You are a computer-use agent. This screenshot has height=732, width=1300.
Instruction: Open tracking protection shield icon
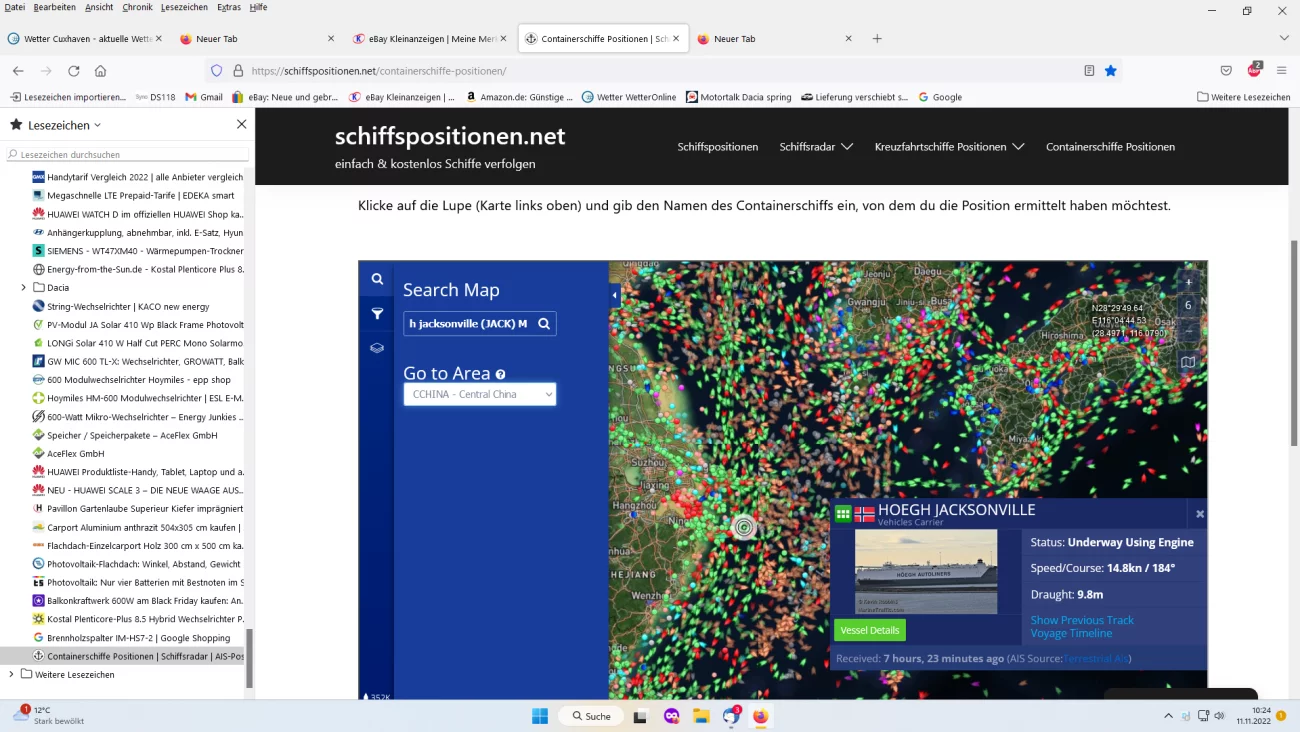click(217, 71)
